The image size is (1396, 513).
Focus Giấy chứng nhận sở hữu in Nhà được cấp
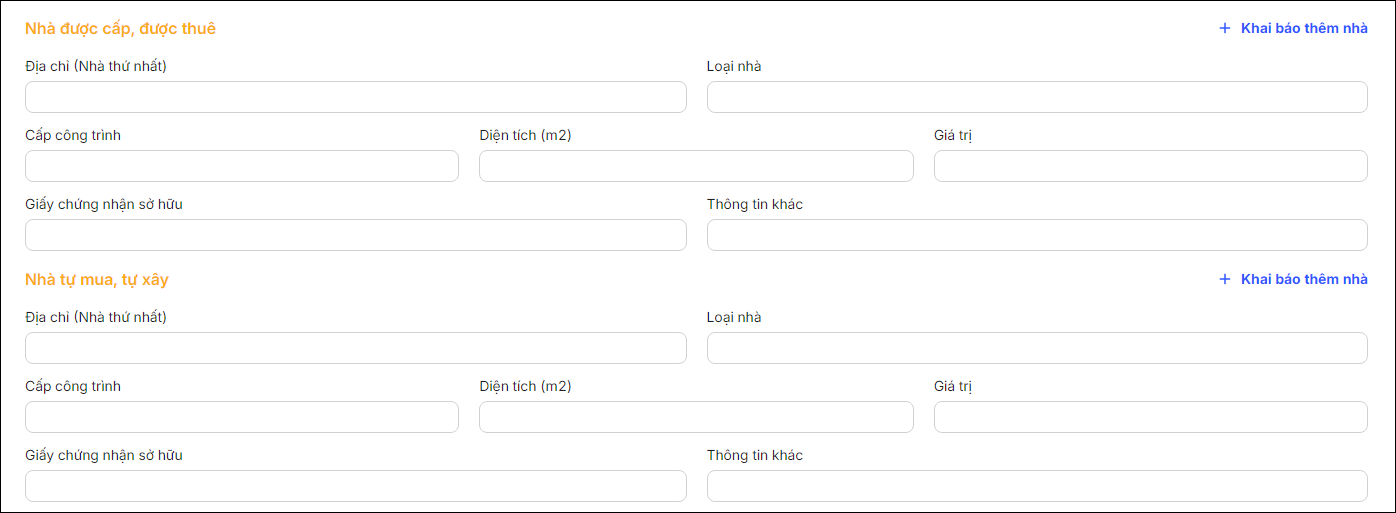tap(355, 235)
